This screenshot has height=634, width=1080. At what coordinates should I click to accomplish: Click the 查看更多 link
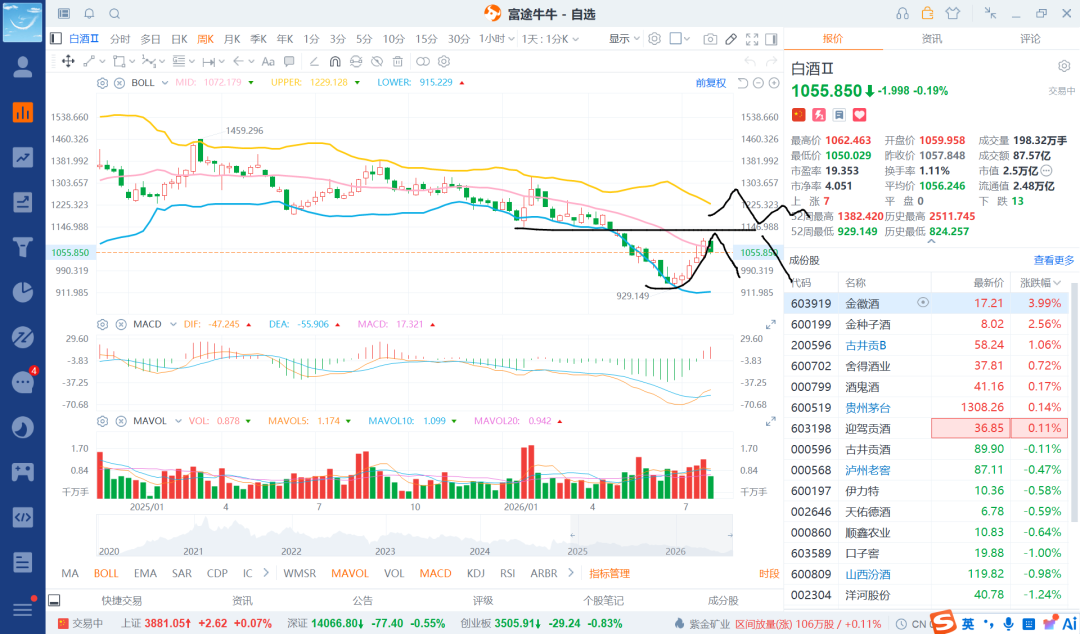point(1053,260)
